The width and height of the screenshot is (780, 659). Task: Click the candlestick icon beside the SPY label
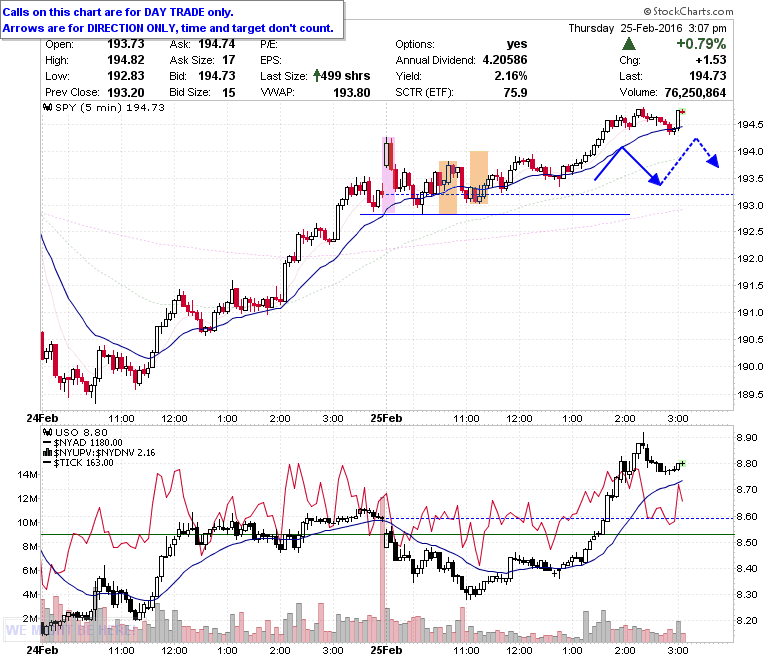coord(48,107)
